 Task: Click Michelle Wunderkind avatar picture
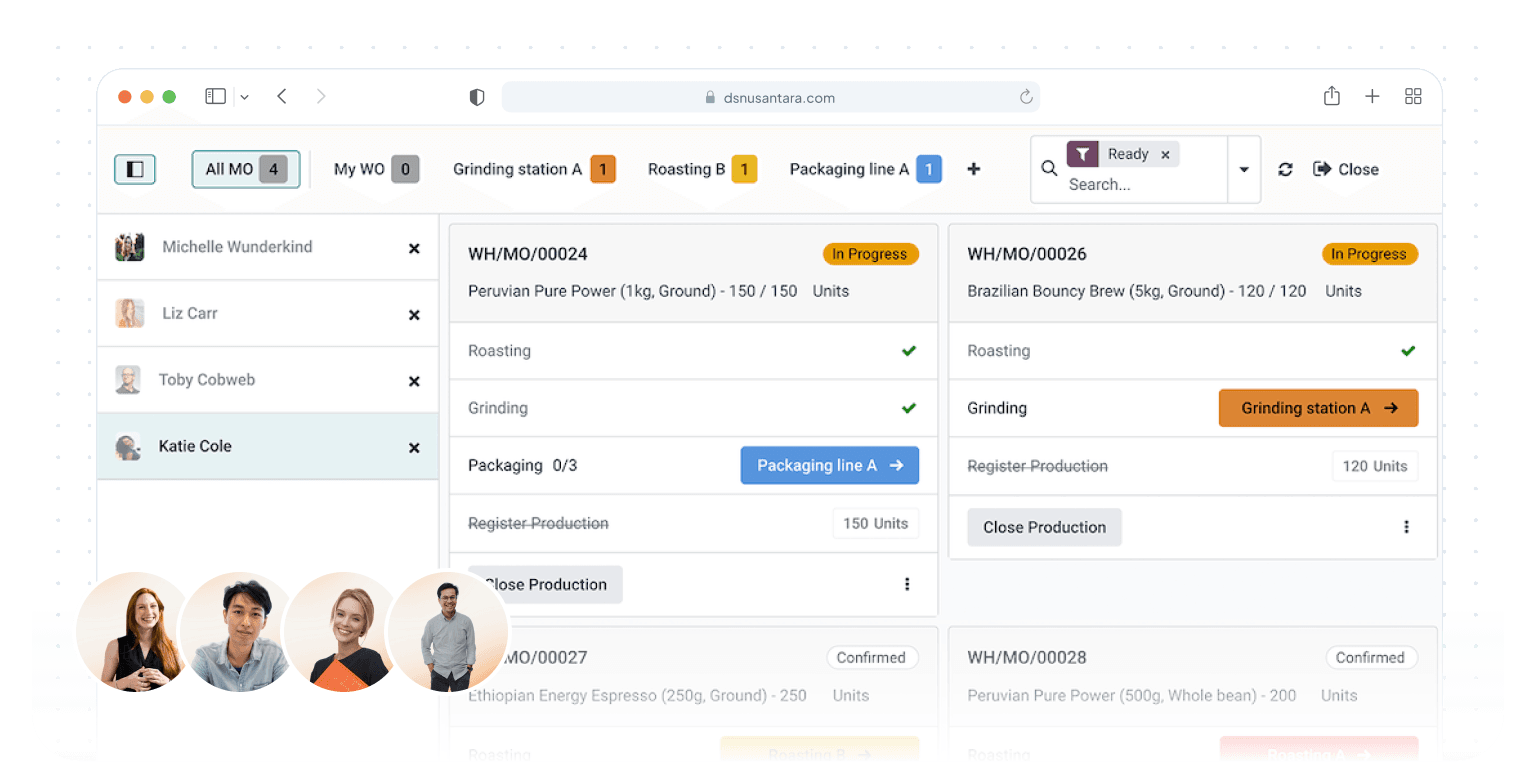coord(130,247)
